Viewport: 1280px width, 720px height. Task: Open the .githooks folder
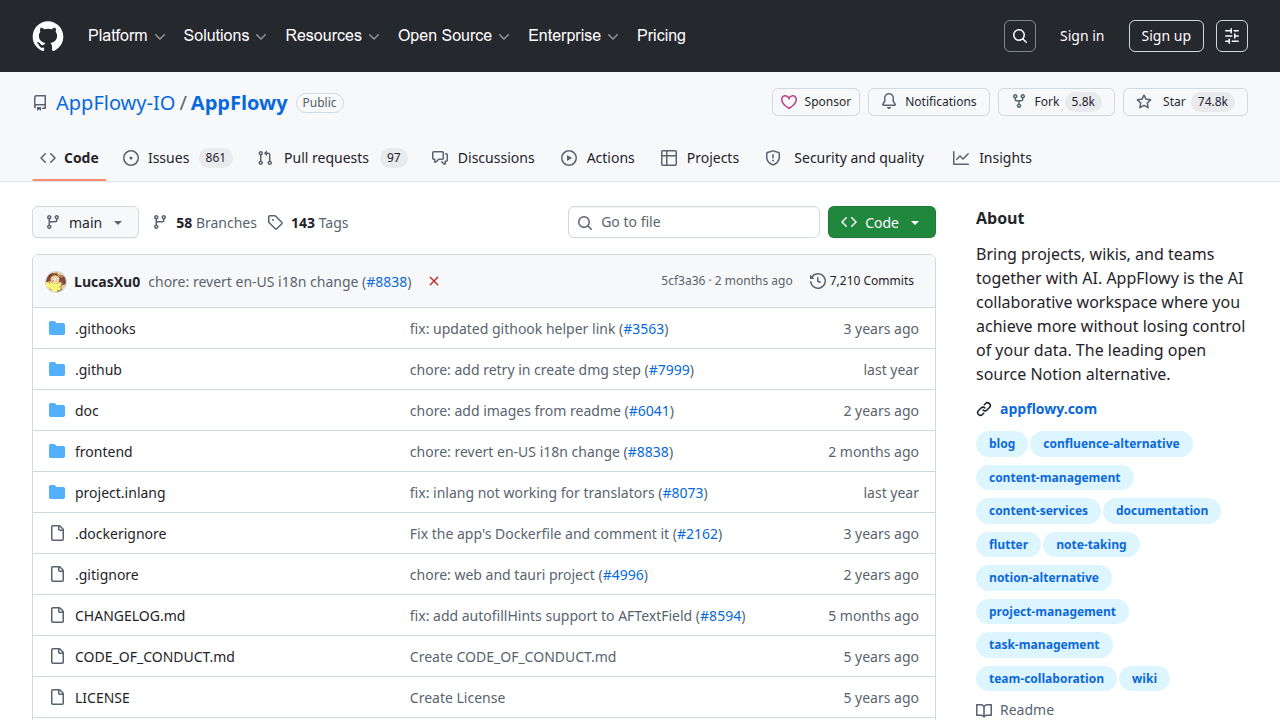click(105, 329)
